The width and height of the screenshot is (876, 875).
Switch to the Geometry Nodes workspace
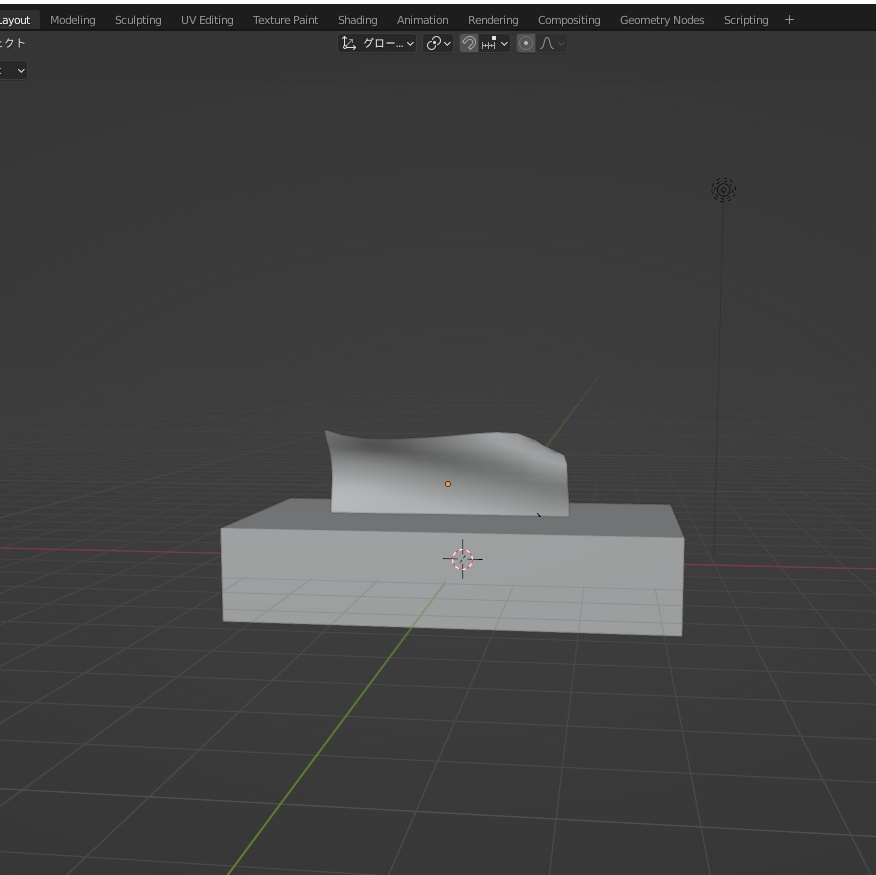pyautogui.click(x=662, y=19)
